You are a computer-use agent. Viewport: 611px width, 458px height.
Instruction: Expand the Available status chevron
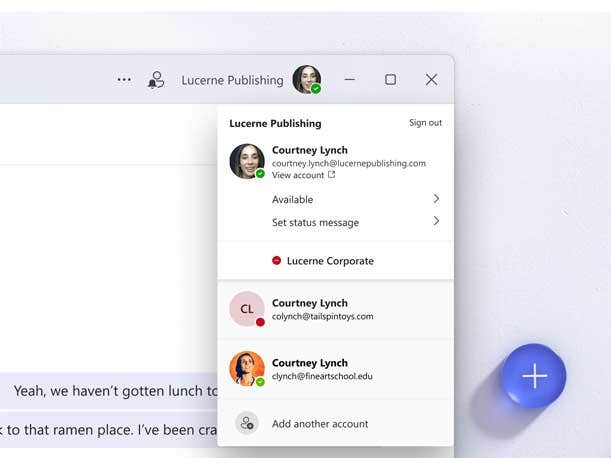436,199
